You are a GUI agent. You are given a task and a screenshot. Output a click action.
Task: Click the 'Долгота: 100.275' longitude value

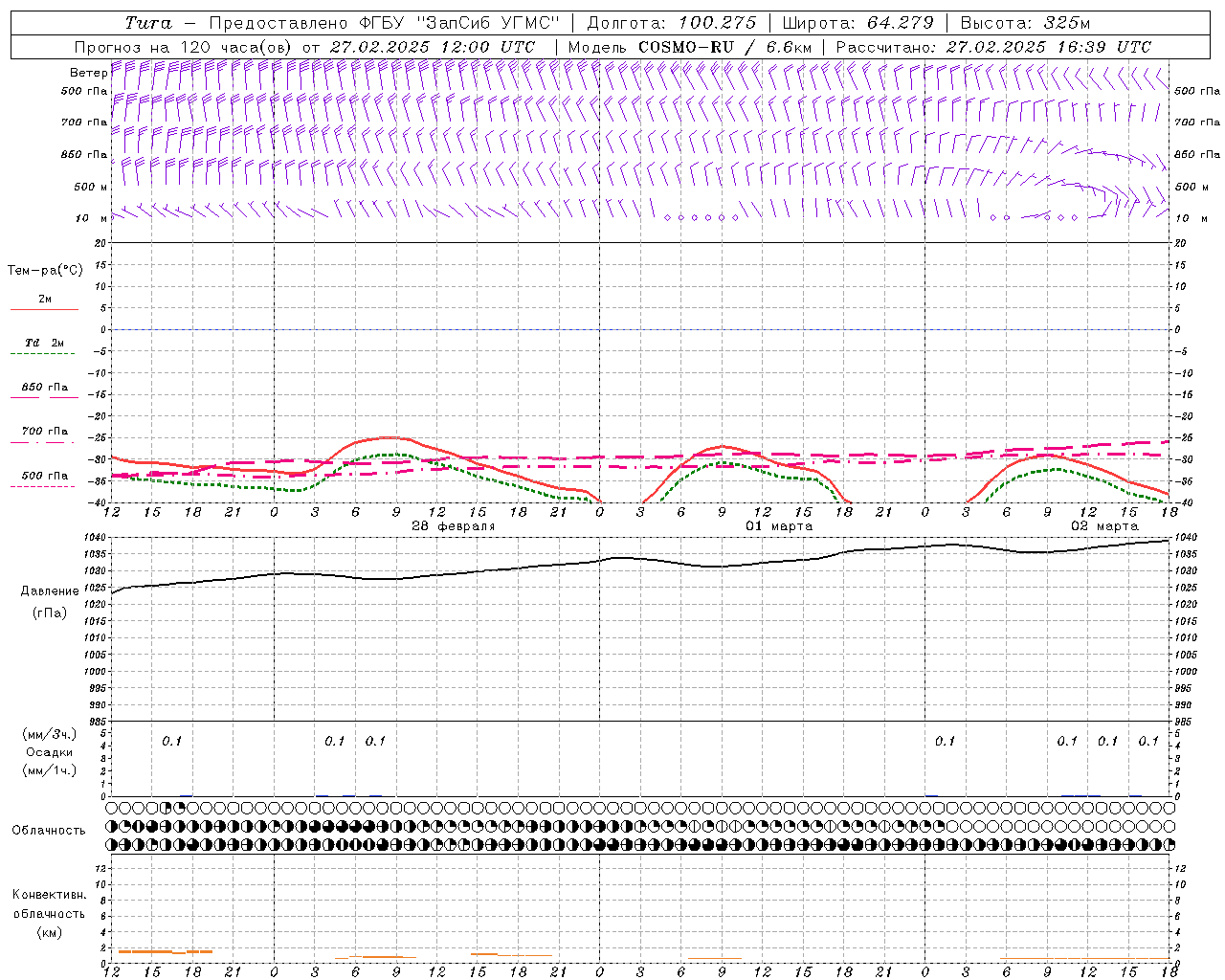[x=671, y=22]
